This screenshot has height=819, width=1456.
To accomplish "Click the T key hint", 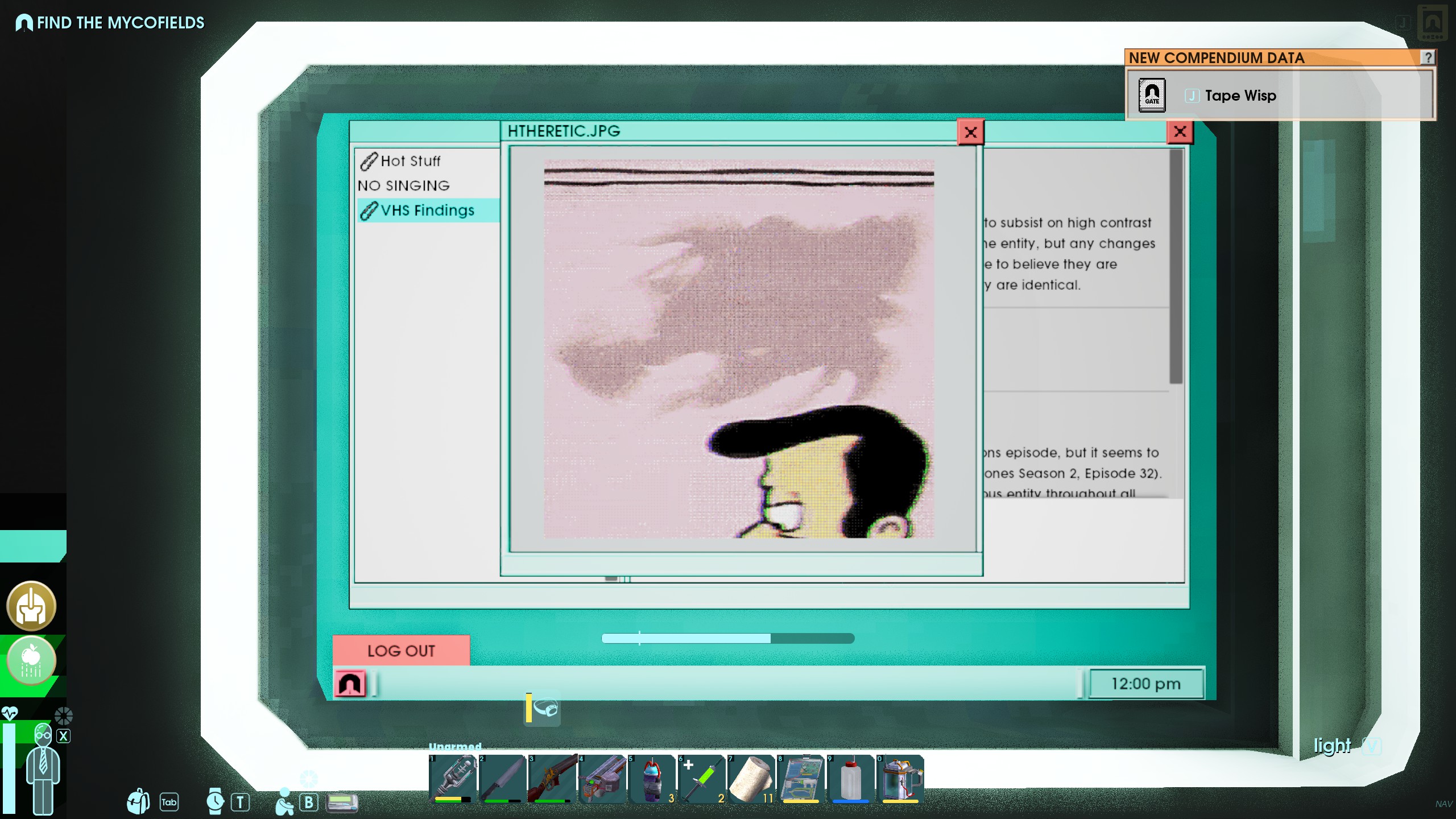I will [x=240, y=802].
